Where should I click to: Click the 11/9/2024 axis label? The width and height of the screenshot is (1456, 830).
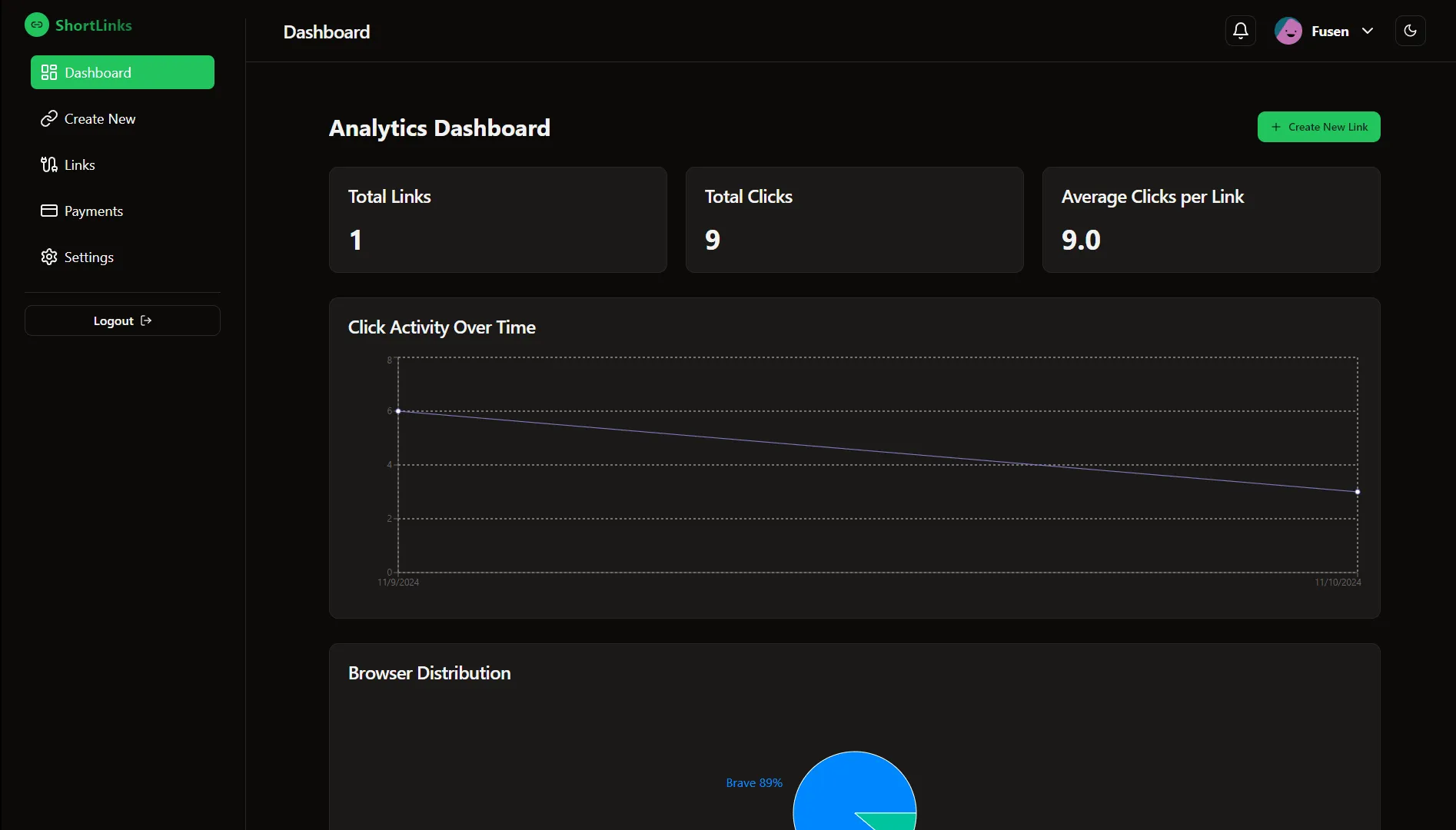pos(398,583)
